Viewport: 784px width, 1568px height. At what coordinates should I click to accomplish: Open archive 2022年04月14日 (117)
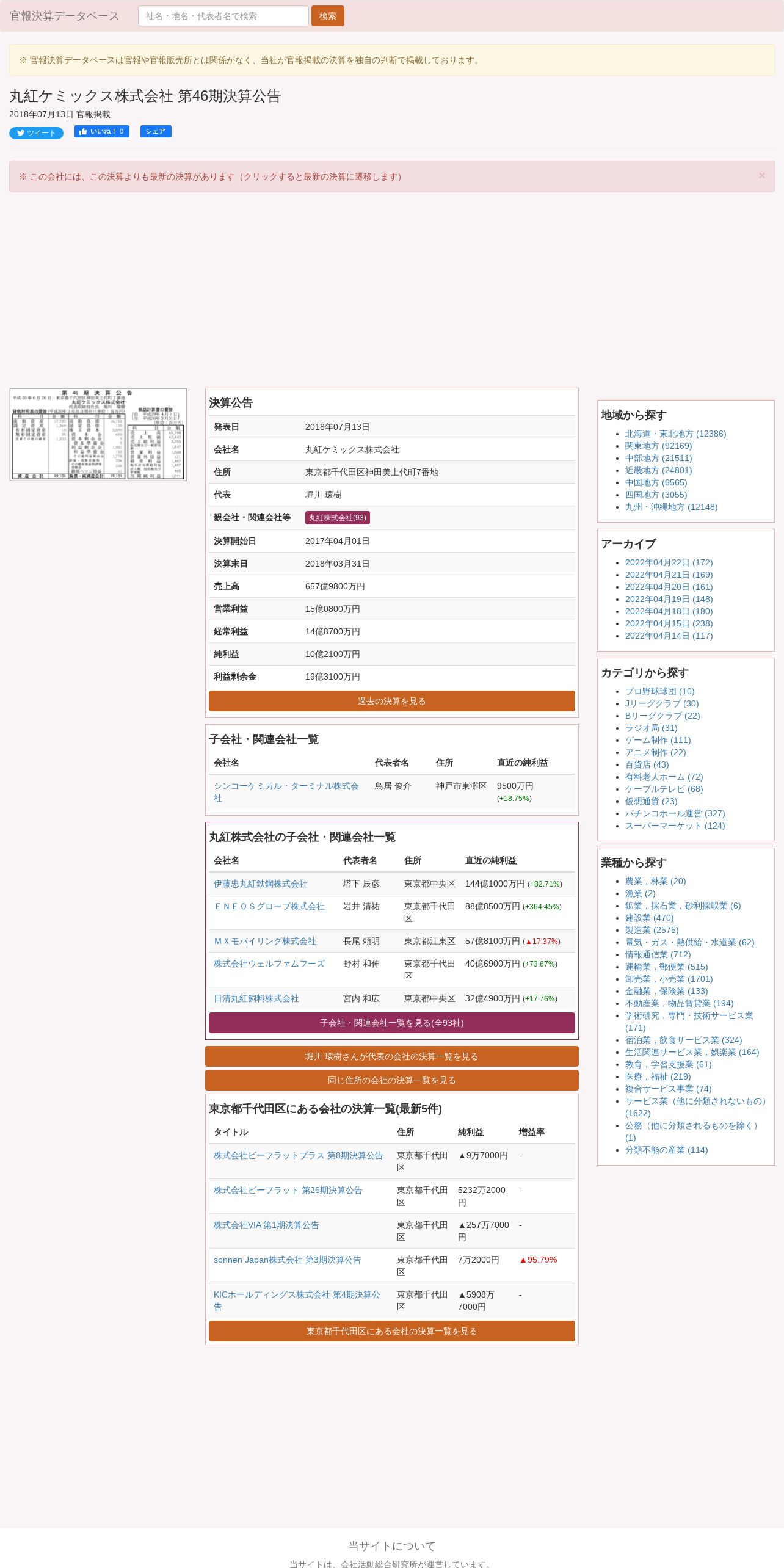669,636
